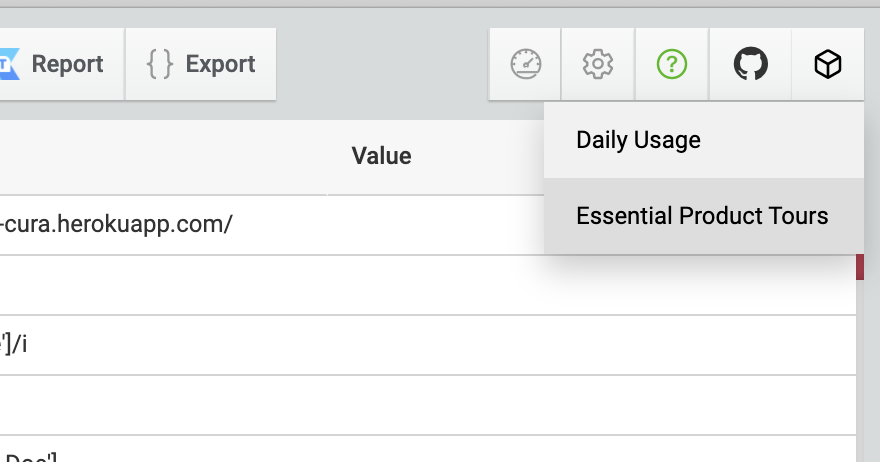Click the Report button label

[x=67, y=64]
